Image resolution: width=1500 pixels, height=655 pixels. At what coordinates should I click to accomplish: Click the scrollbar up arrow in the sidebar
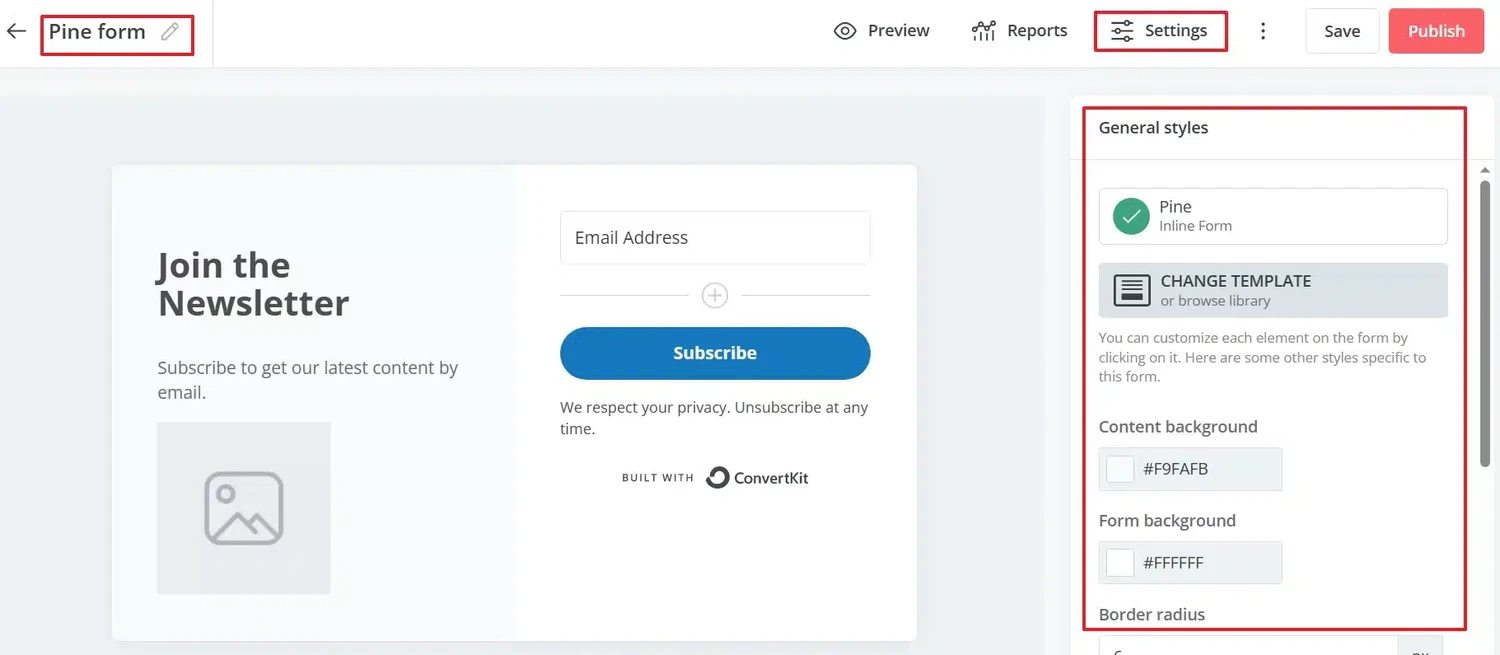[x=1485, y=171]
